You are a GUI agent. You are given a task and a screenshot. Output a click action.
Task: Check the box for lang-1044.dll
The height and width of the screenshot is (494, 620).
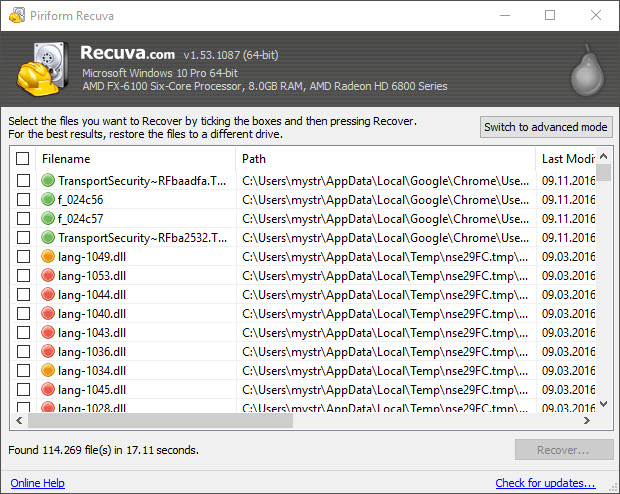pos(23,295)
